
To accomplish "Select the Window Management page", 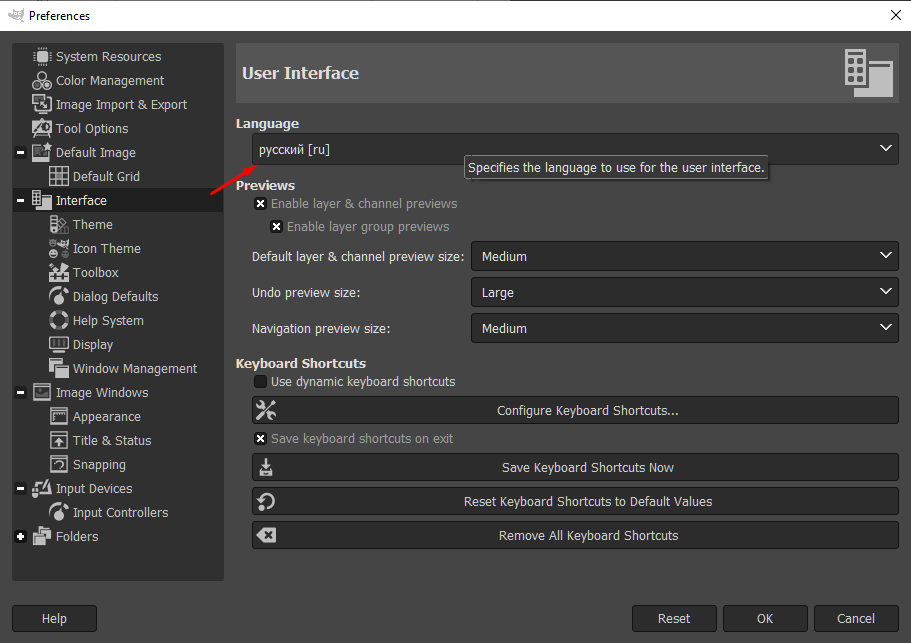I will [135, 368].
